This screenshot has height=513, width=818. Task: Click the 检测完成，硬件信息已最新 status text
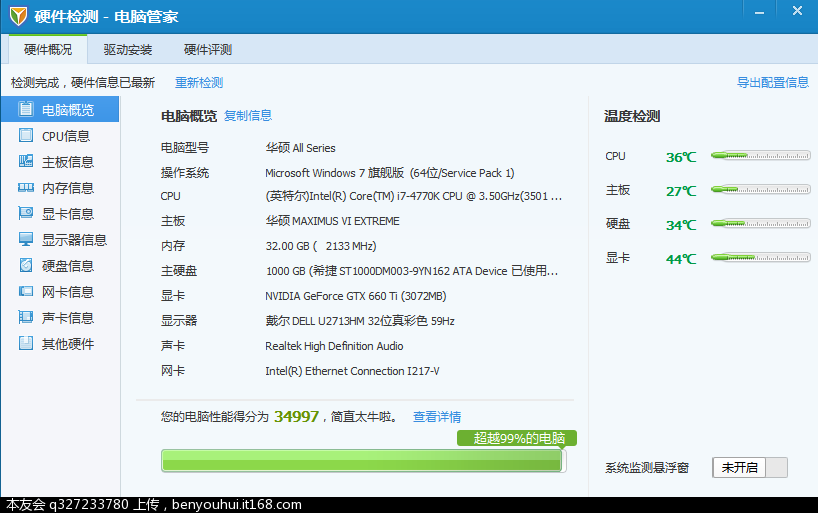83,82
